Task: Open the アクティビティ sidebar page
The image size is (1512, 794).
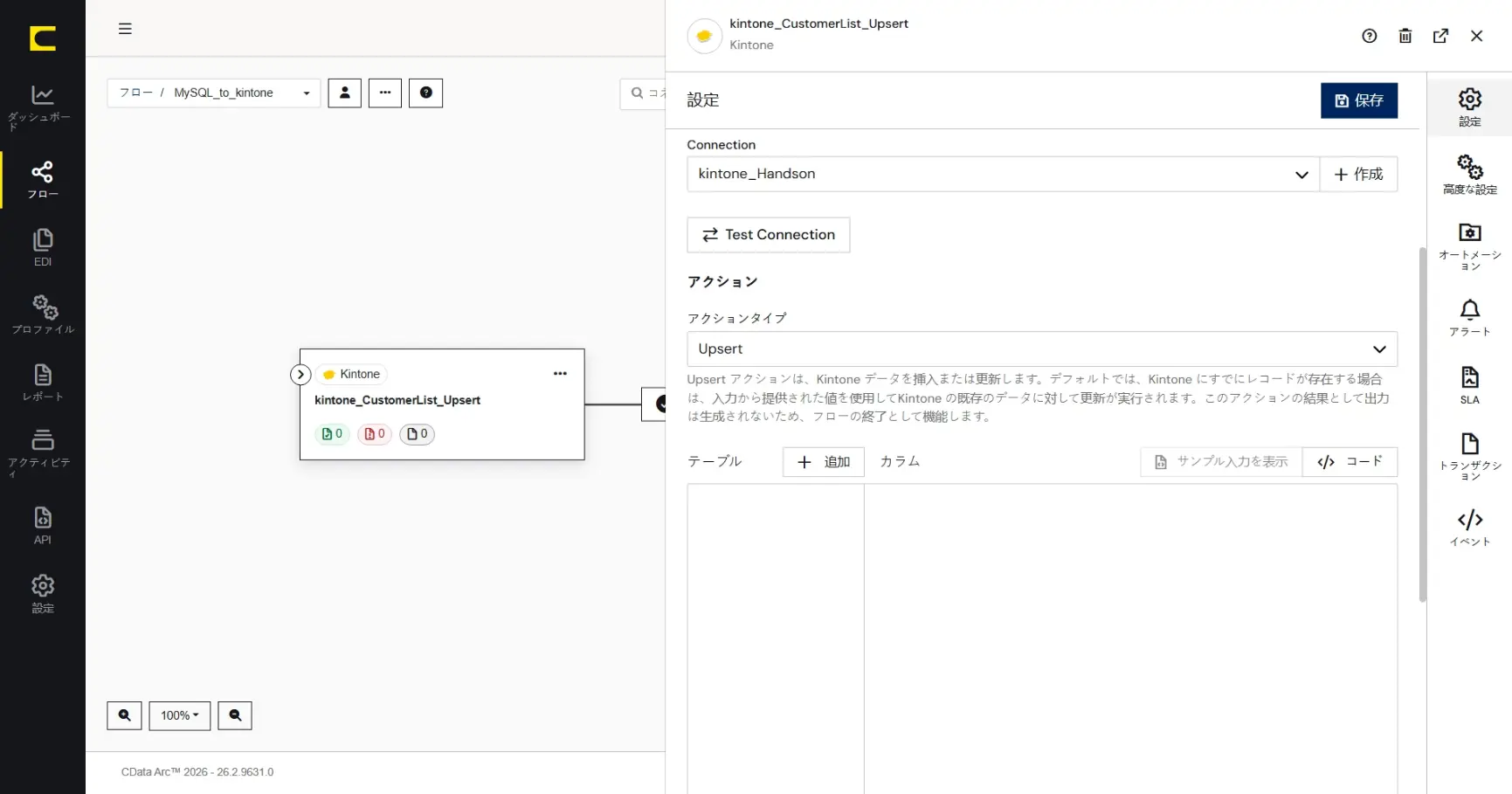Action: pyautogui.click(x=42, y=453)
